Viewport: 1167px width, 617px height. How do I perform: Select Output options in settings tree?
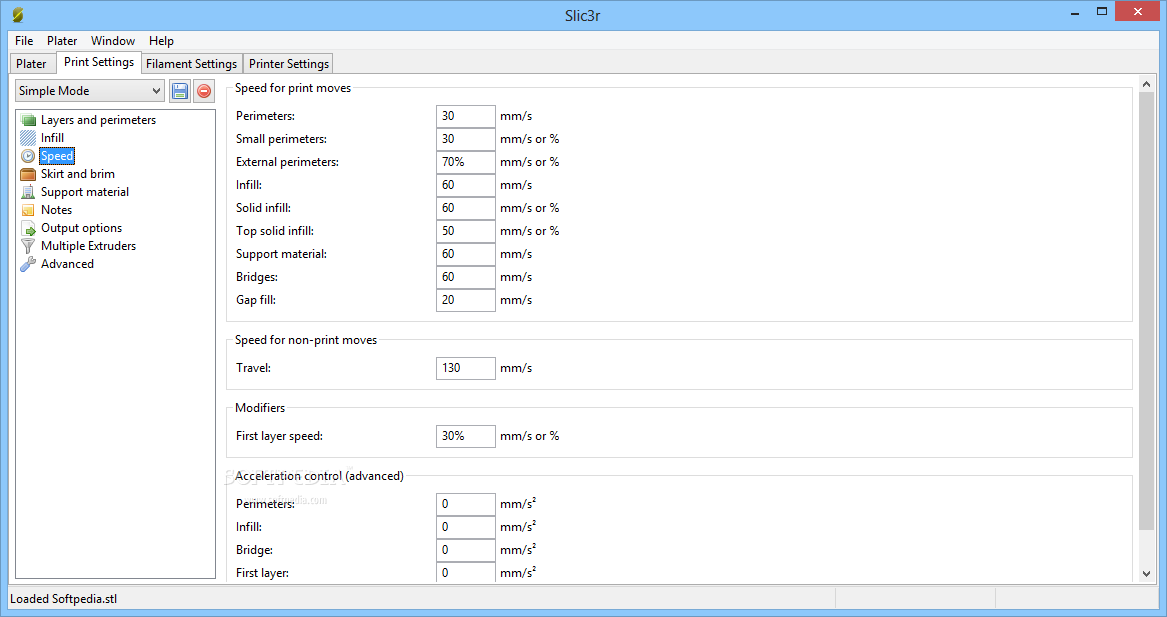click(81, 228)
